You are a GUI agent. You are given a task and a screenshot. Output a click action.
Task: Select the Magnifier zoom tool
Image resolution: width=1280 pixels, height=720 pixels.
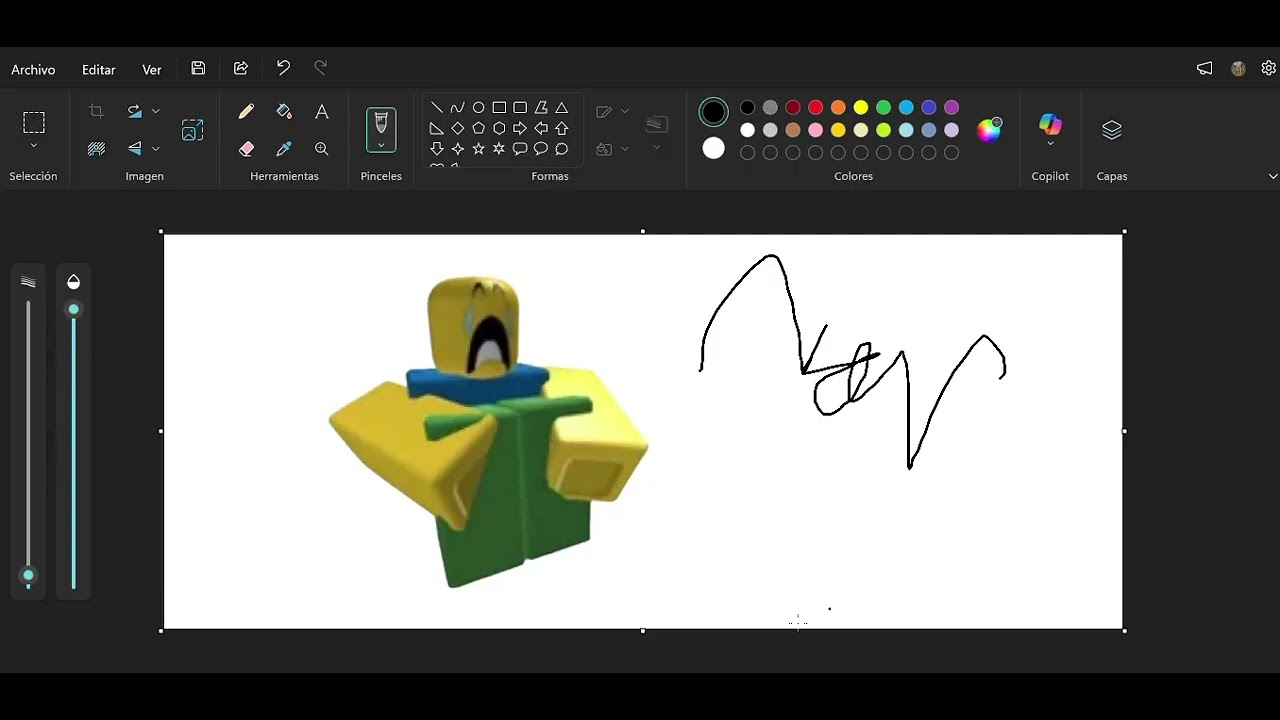point(321,148)
